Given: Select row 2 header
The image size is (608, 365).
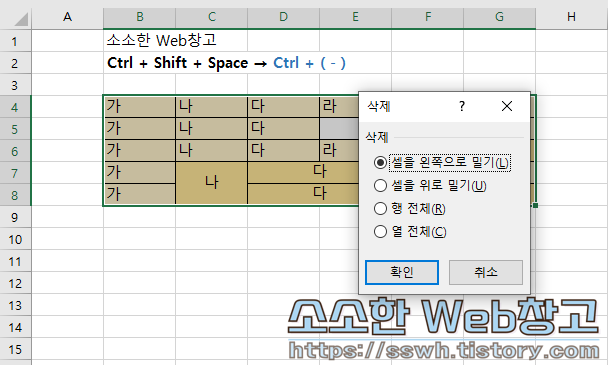Looking at the screenshot, I should (x=16, y=63).
